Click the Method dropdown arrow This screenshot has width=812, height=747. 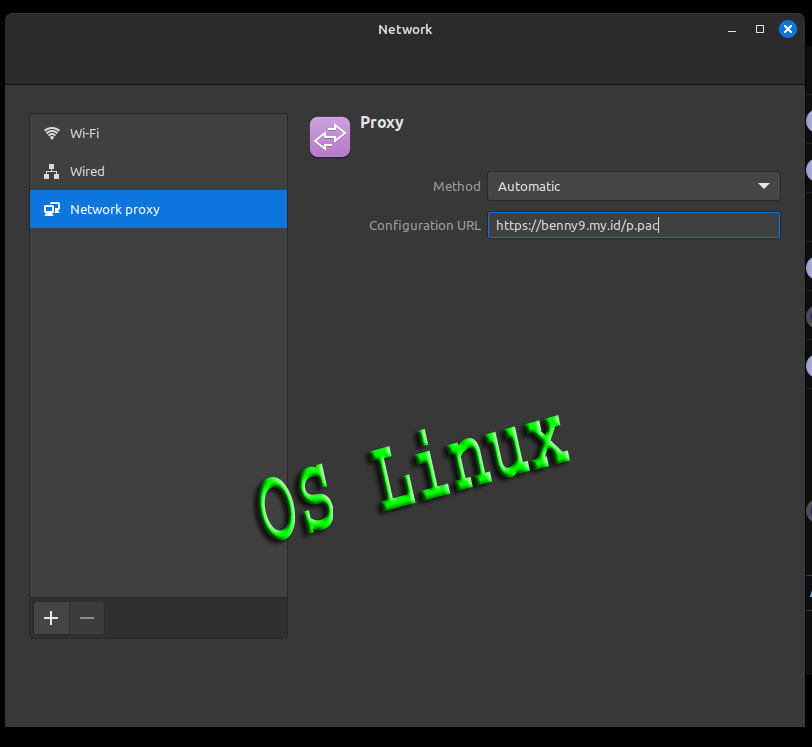click(763, 186)
